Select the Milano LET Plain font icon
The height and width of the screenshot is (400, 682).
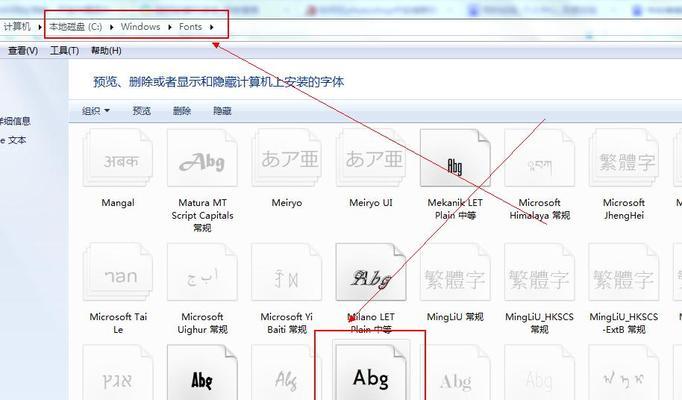coord(371,273)
